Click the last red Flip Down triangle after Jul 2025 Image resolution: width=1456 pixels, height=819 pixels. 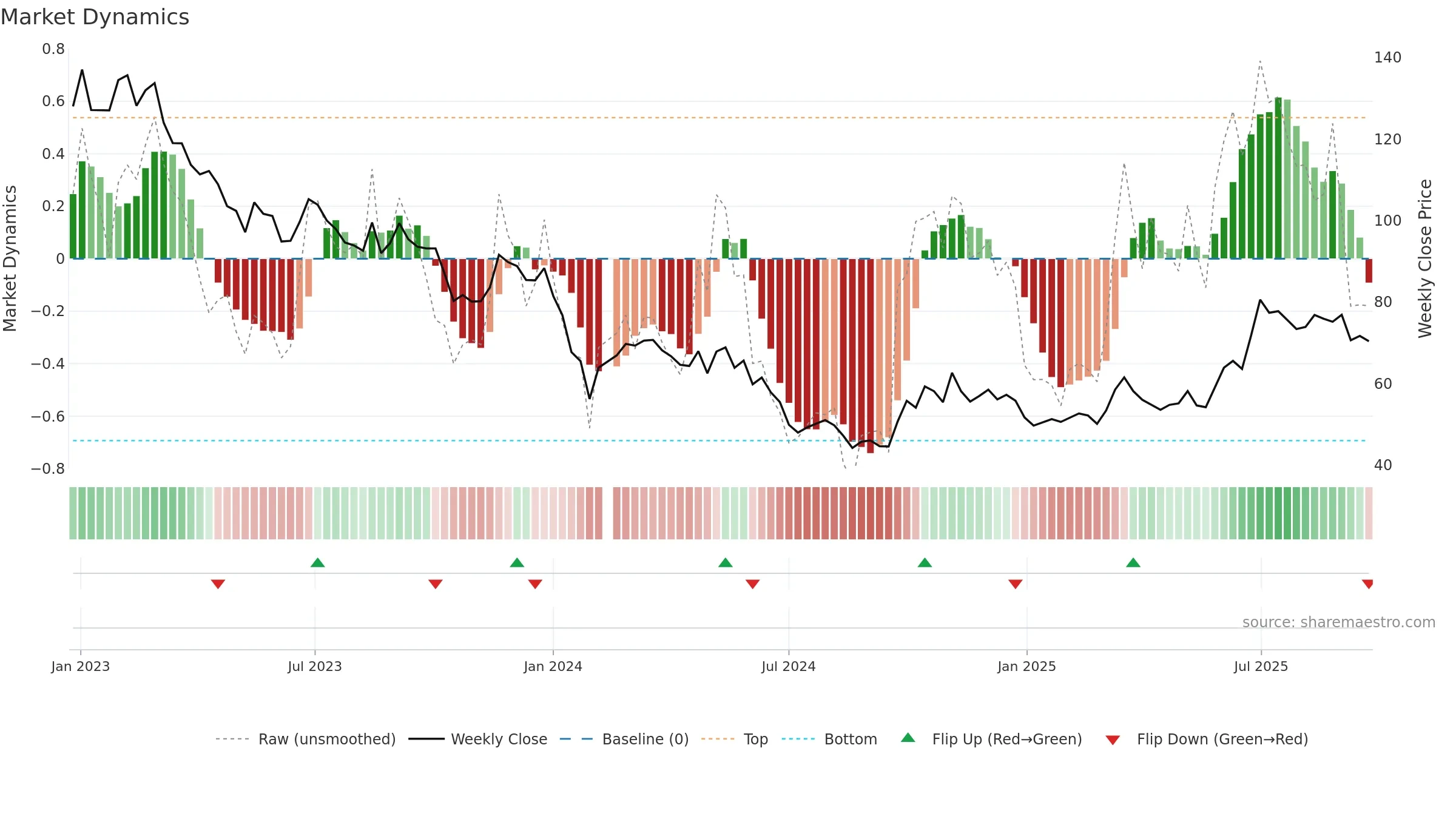click(x=1367, y=584)
